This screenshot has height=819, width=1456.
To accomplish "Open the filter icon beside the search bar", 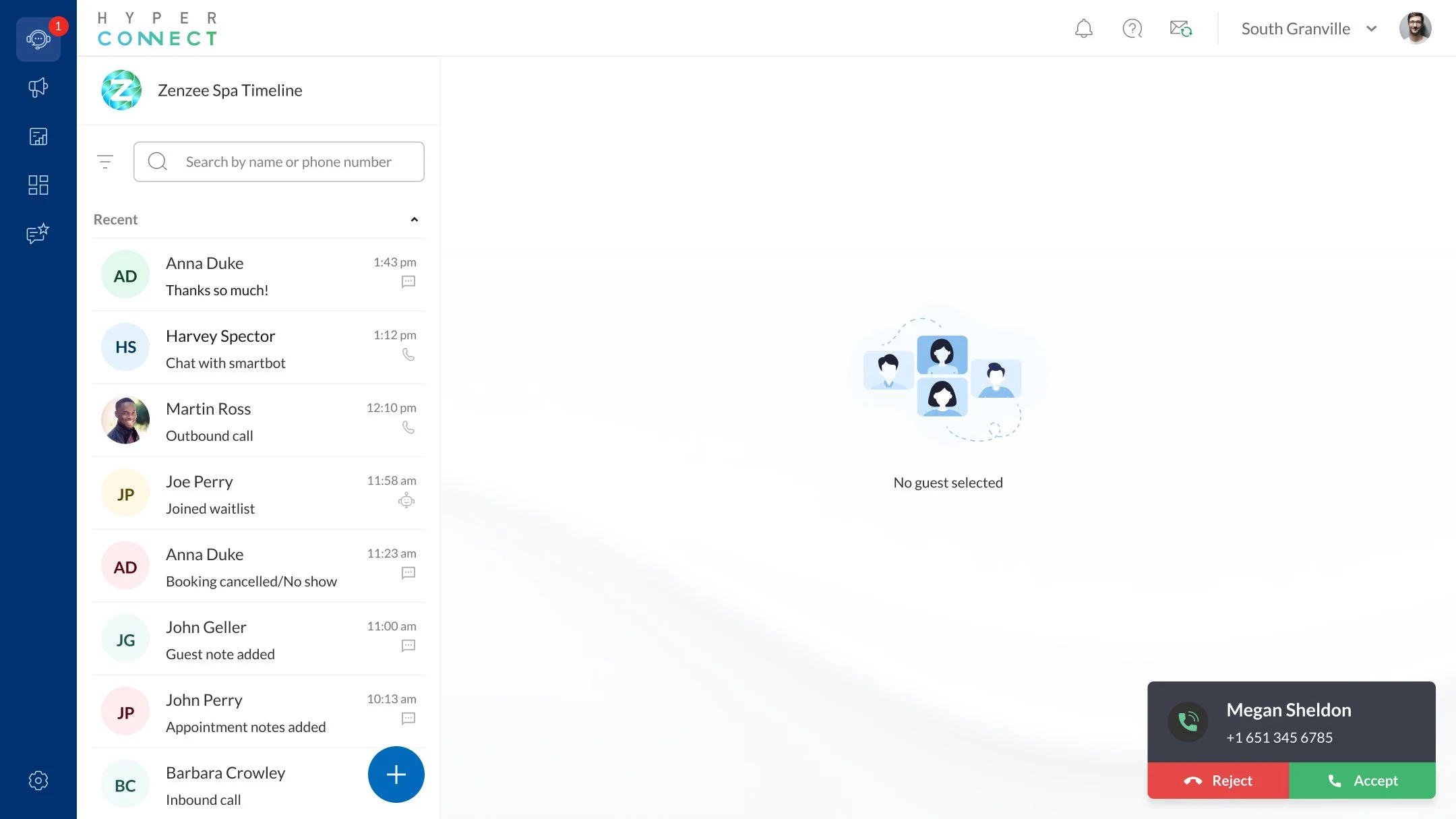I will pos(106,161).
